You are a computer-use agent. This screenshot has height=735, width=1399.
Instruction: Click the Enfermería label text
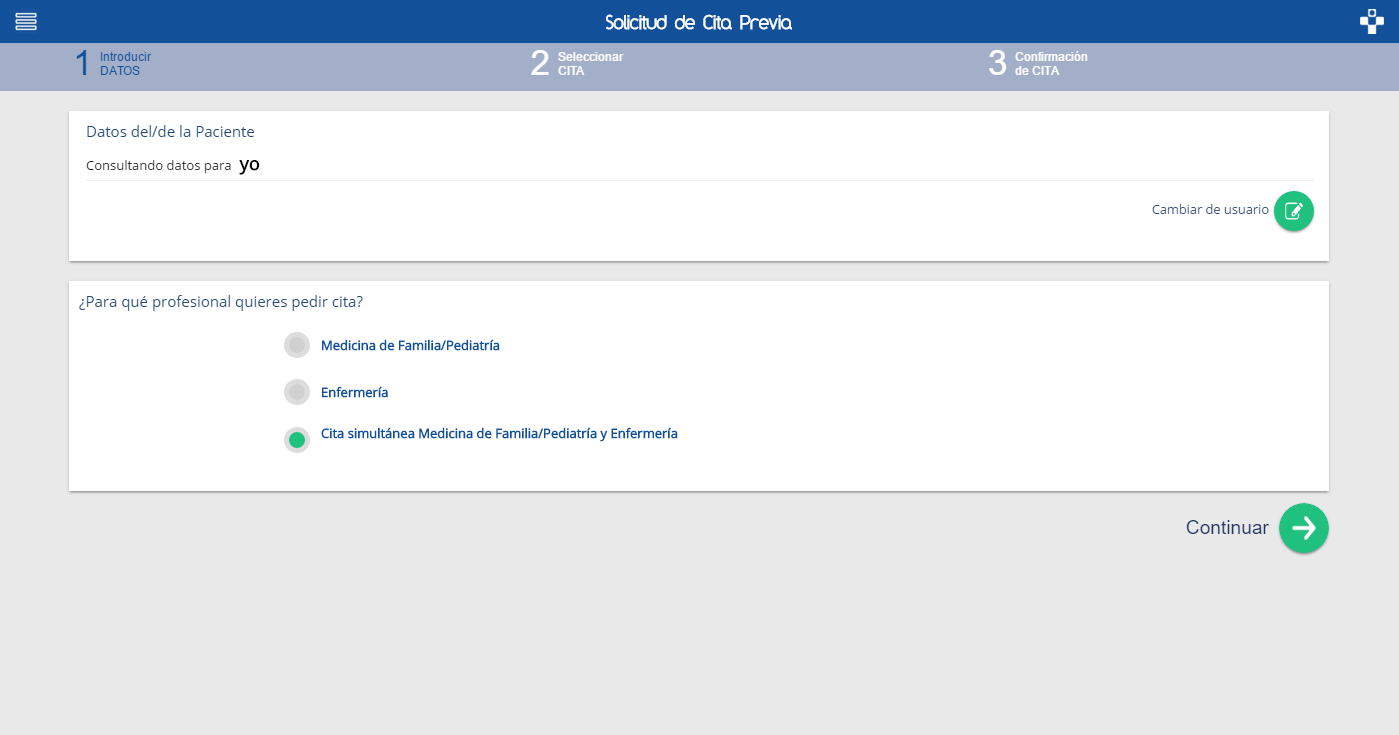tap(354, 393)
